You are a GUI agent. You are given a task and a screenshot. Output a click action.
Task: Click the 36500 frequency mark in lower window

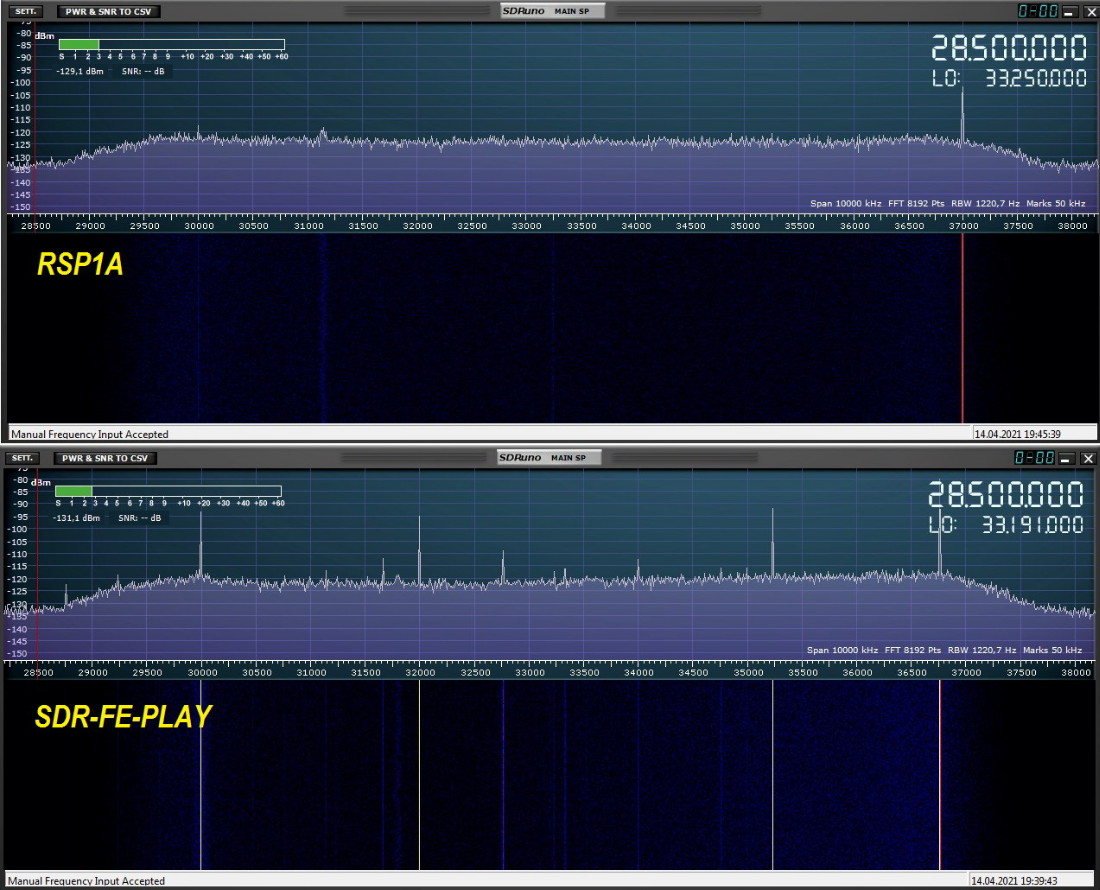coord(911,673)
